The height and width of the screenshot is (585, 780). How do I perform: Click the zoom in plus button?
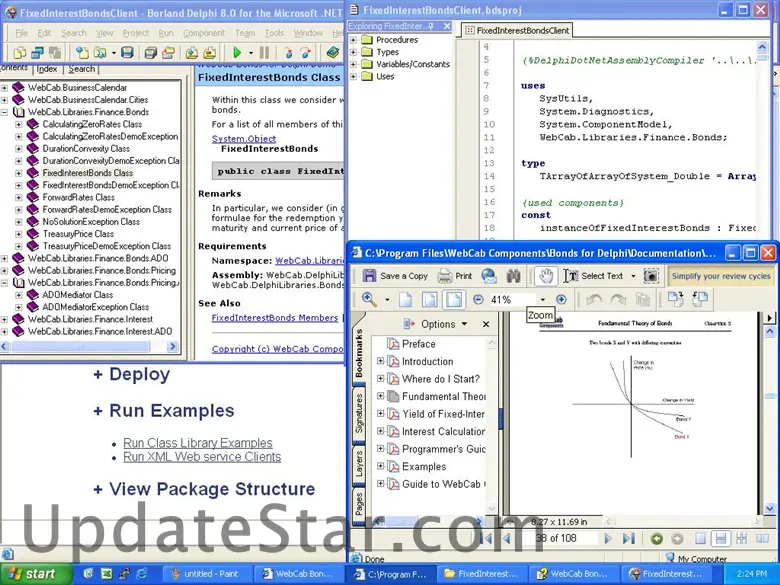pyautogui.click(x=561, y=299)
